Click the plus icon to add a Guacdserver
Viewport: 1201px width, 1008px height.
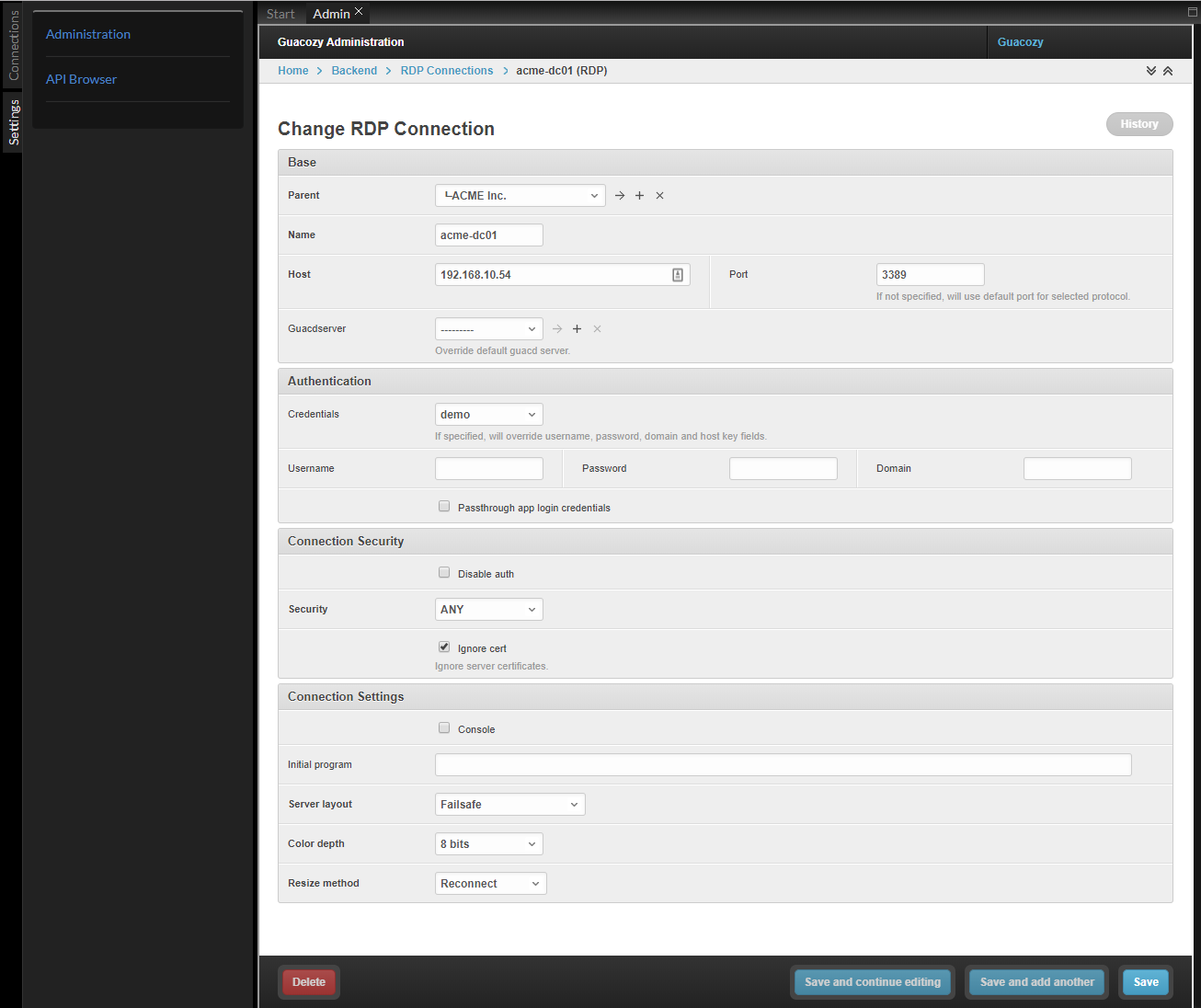pos(577,329)
